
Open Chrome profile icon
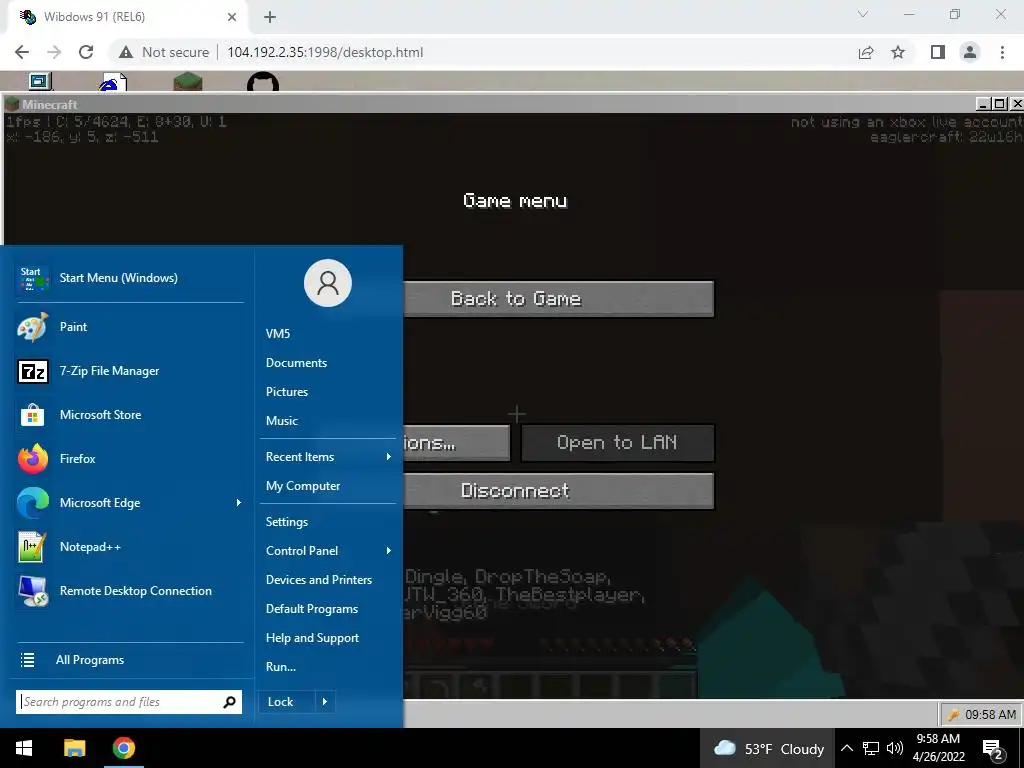(x=970, y=52)
